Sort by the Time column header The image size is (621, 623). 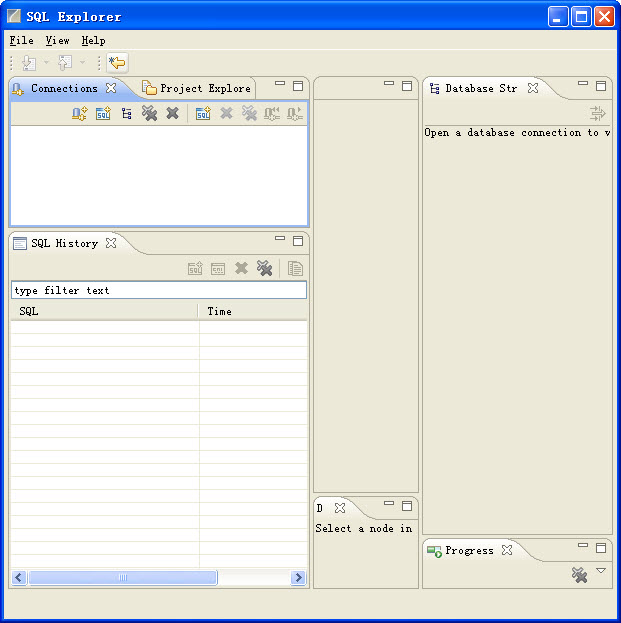tap(250, 311)
